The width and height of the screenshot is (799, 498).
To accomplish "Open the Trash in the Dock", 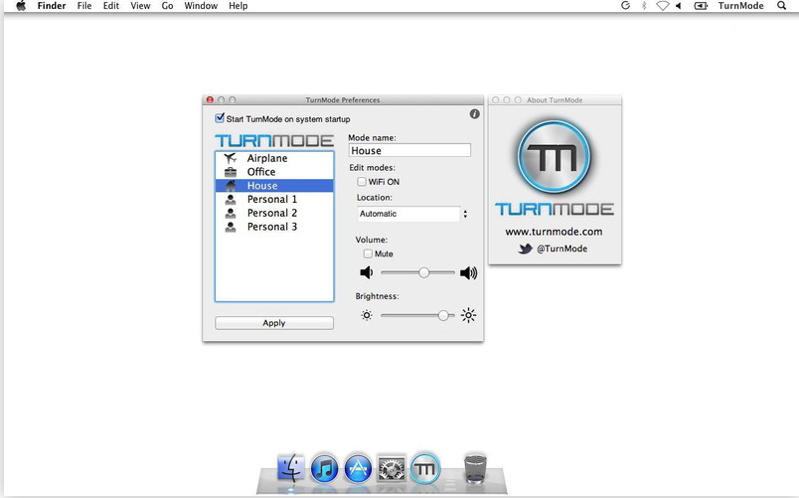I will (475, 467).
